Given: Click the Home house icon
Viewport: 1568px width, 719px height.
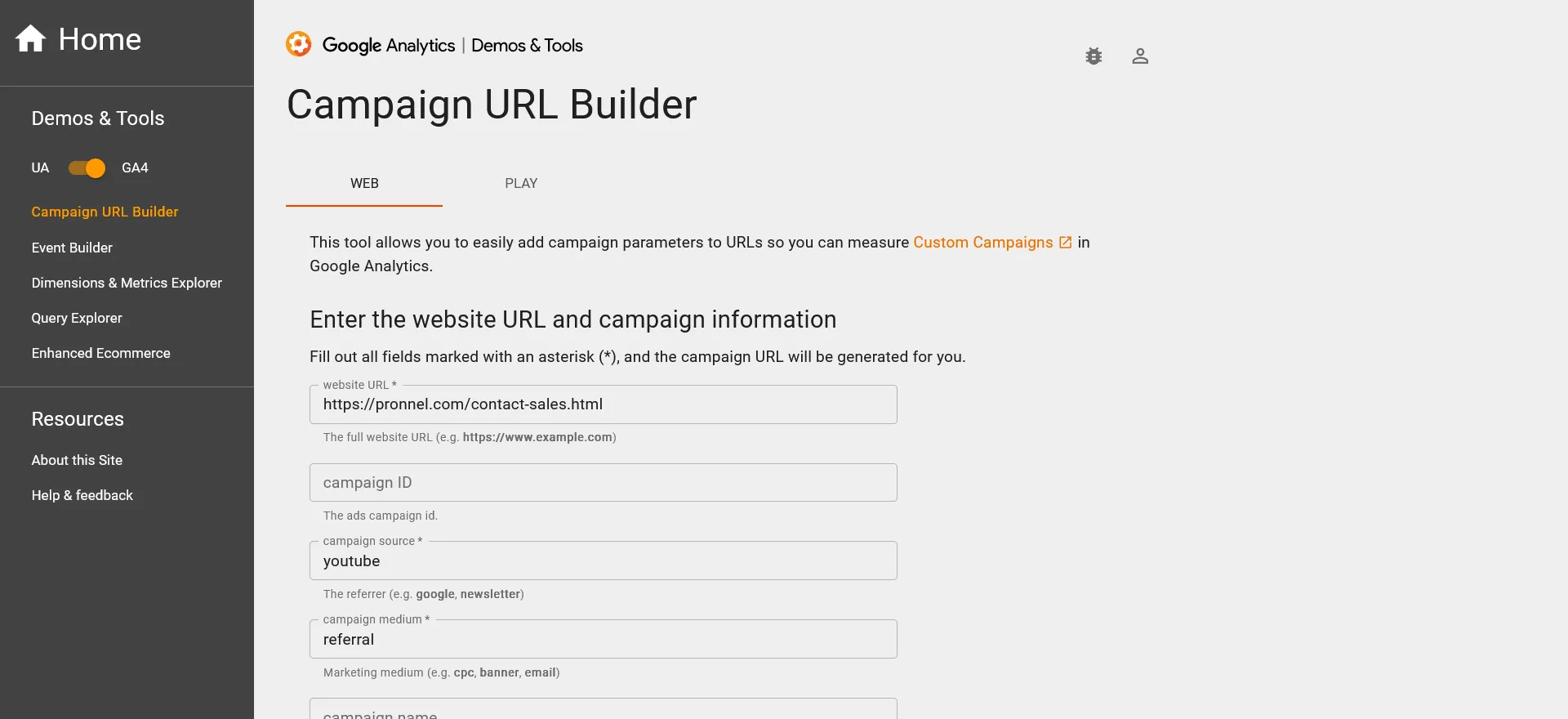Looking at the screenshot, I should (x=31, y=38).
